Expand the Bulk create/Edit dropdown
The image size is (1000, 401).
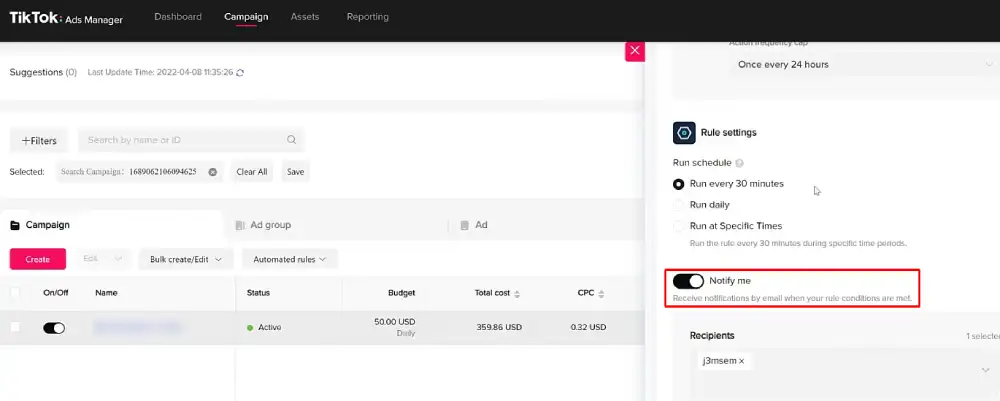coord(186,259)
